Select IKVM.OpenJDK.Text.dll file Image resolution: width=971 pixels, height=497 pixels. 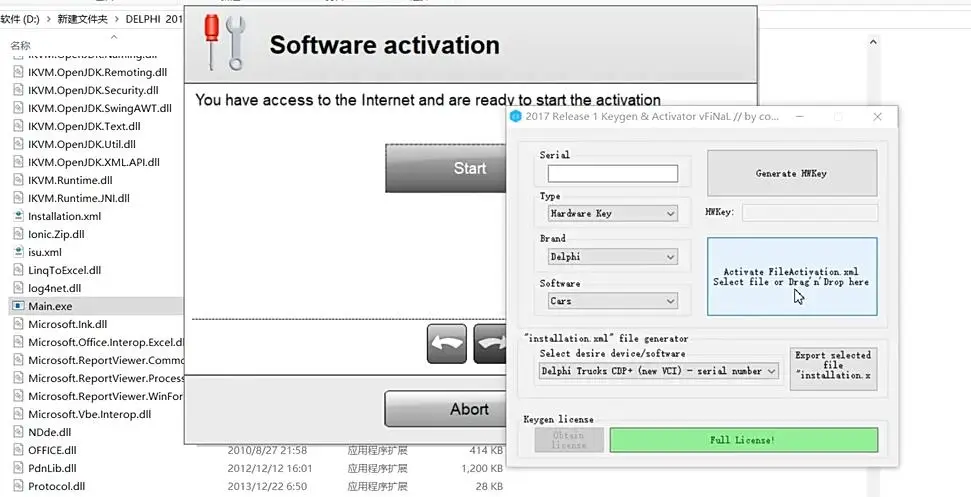coord(84,126)
